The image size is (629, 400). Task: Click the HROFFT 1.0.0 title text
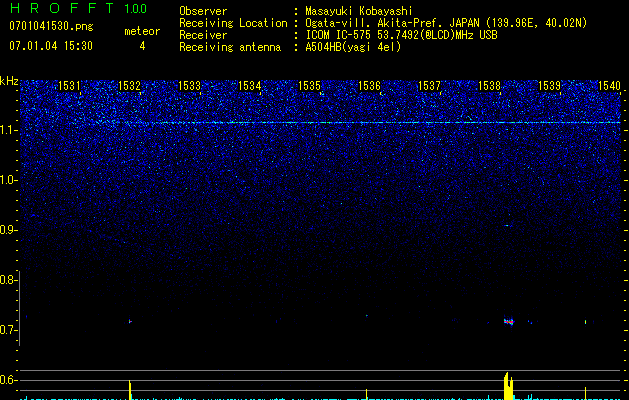pos(78,8)
